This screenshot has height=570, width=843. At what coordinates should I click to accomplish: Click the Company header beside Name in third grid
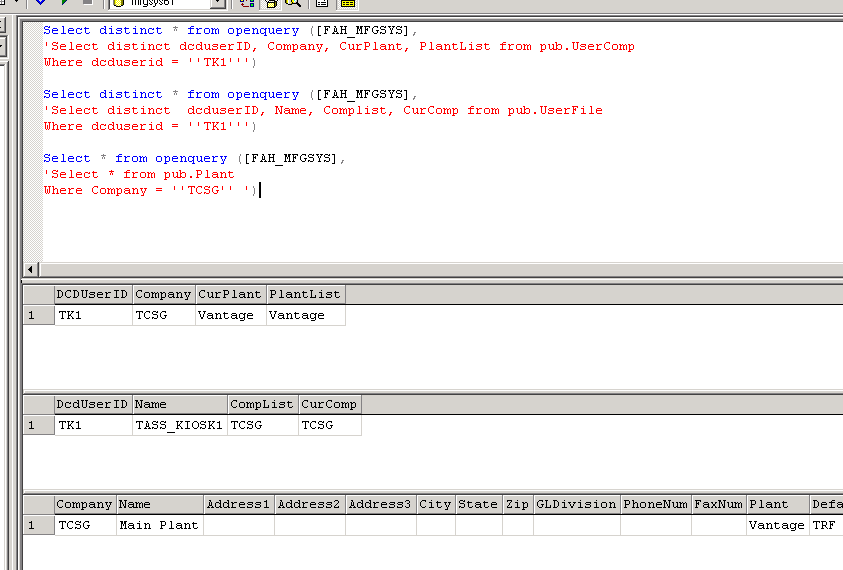click(x=85, y=504)
